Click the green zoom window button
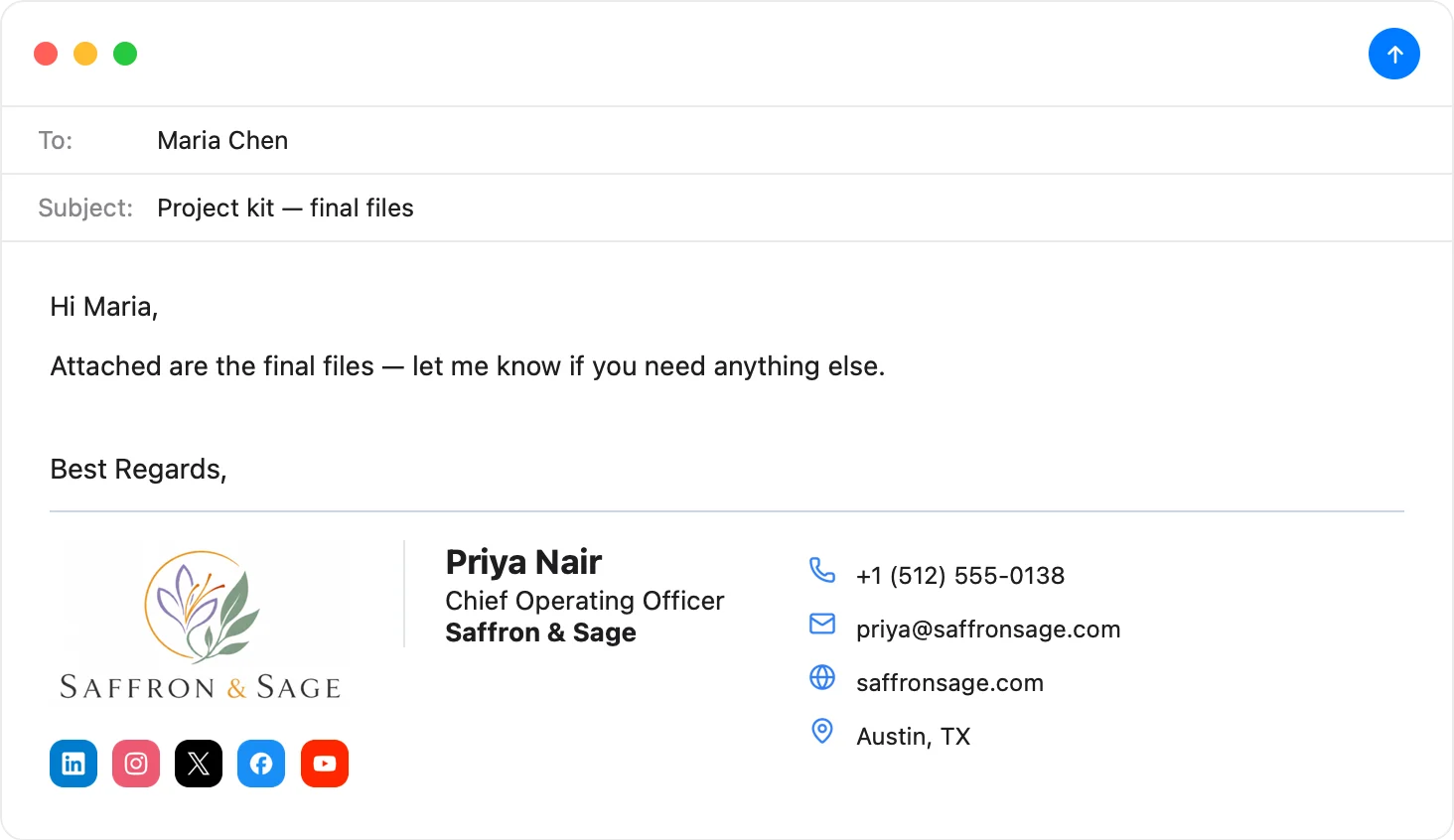Screen dimensions: 1454x840 [x=125, y=54]
